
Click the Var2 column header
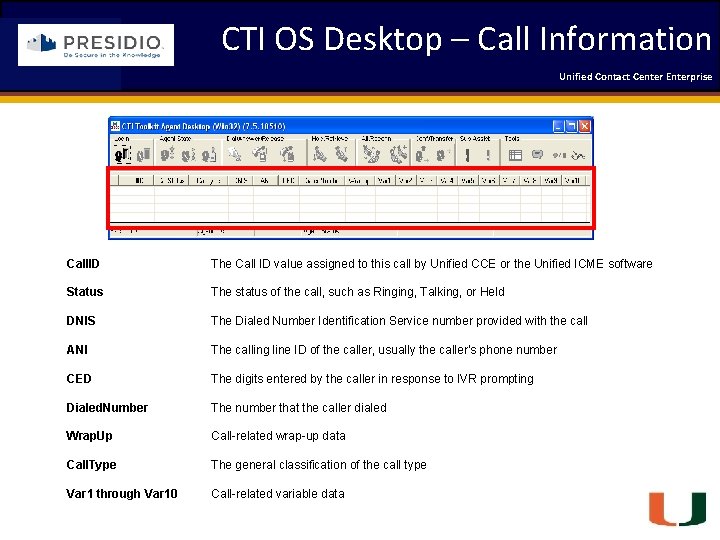coord(406,180)
